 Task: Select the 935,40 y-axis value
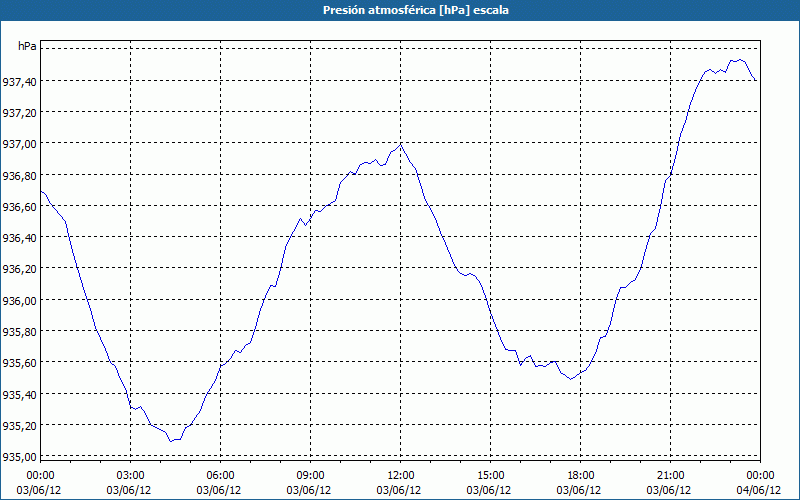19,394
